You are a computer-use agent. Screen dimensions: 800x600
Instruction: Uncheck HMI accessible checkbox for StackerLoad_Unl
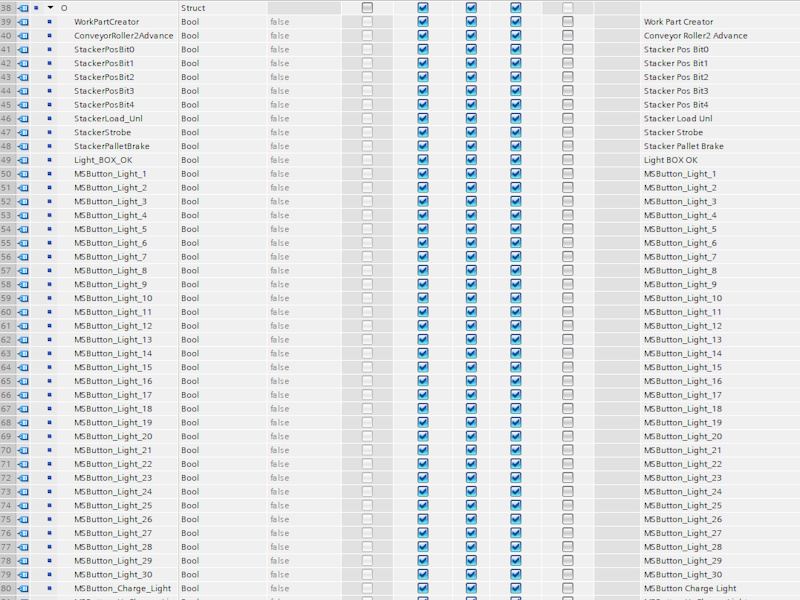pos(422,118)
